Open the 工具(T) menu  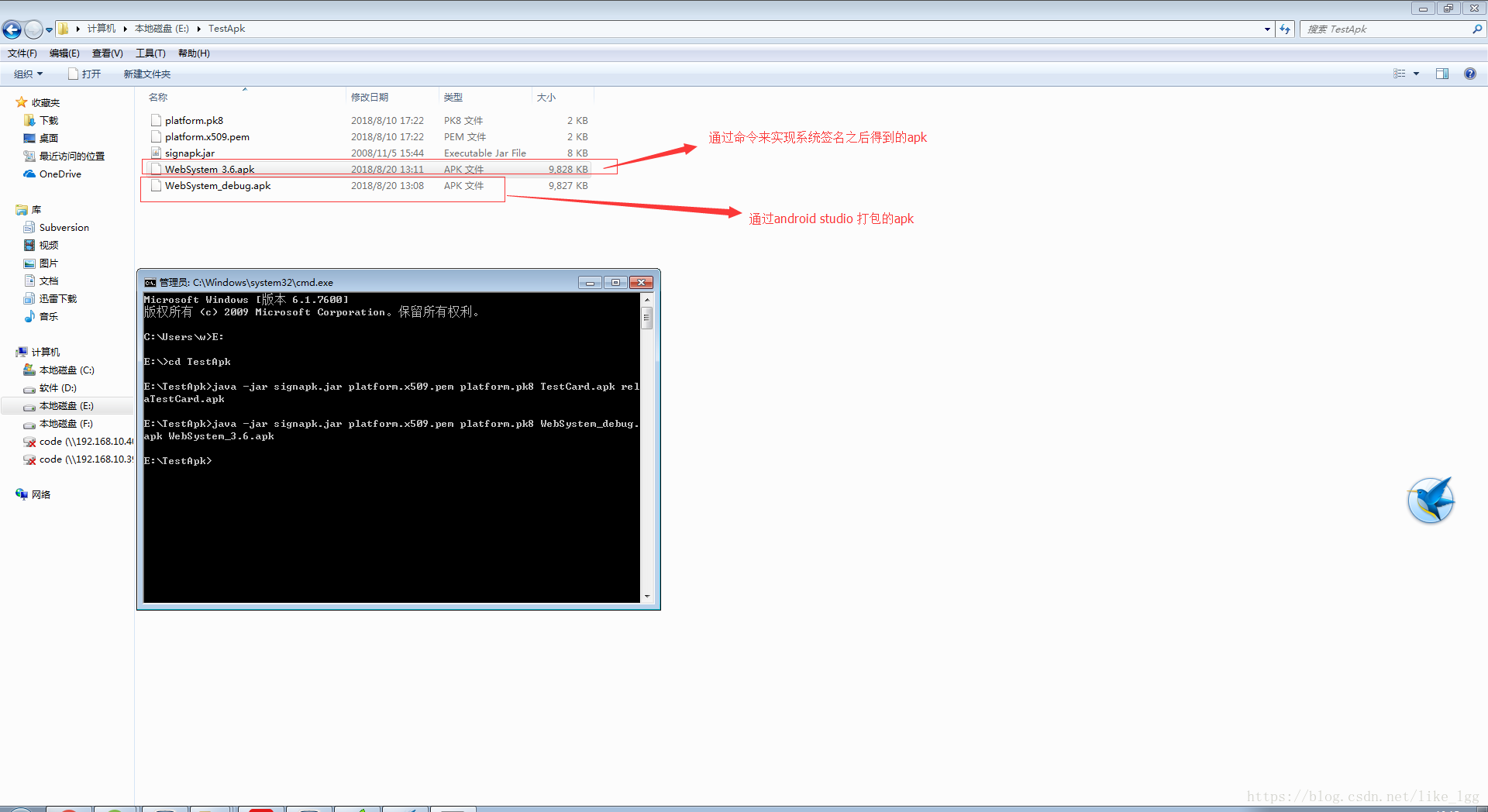(150, 53)
